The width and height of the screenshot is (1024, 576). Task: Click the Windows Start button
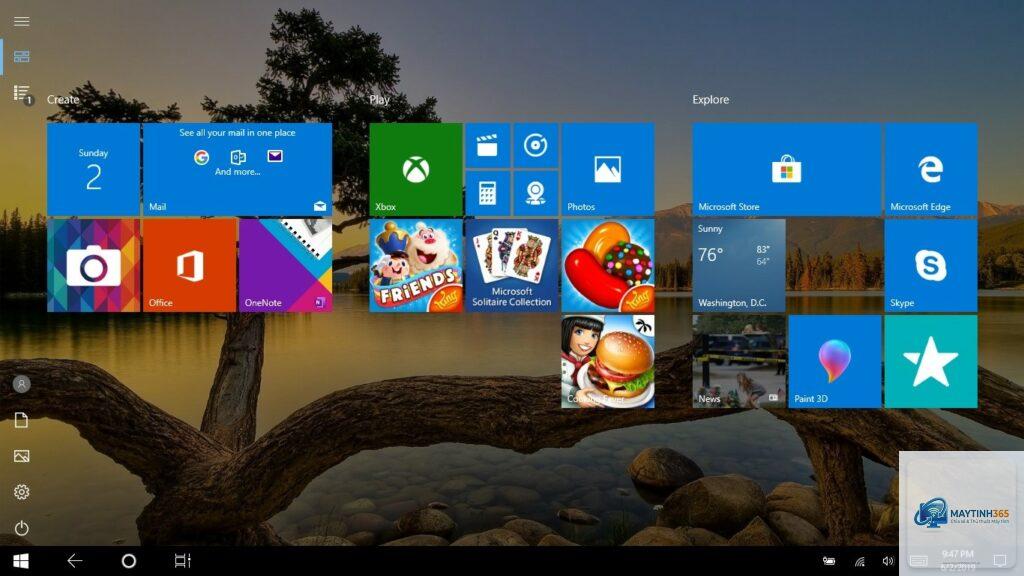pos(21,561)
